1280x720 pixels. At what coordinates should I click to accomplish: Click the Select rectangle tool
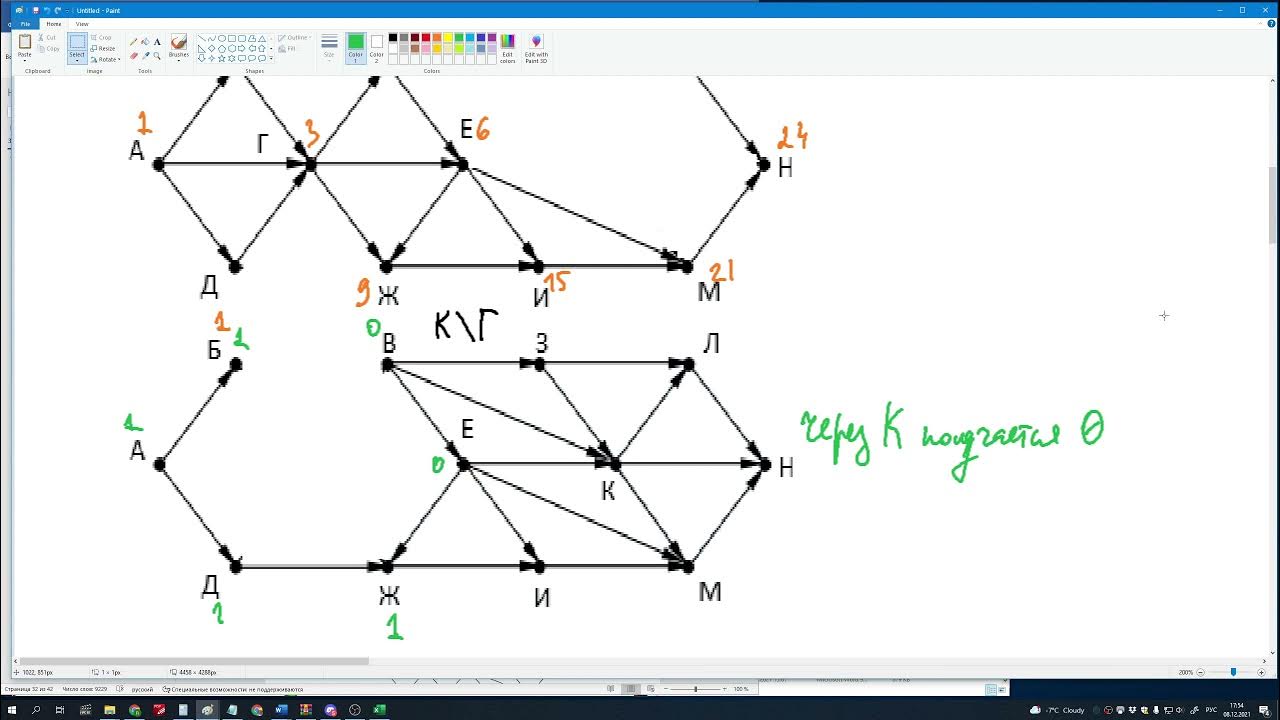point(77,42)
